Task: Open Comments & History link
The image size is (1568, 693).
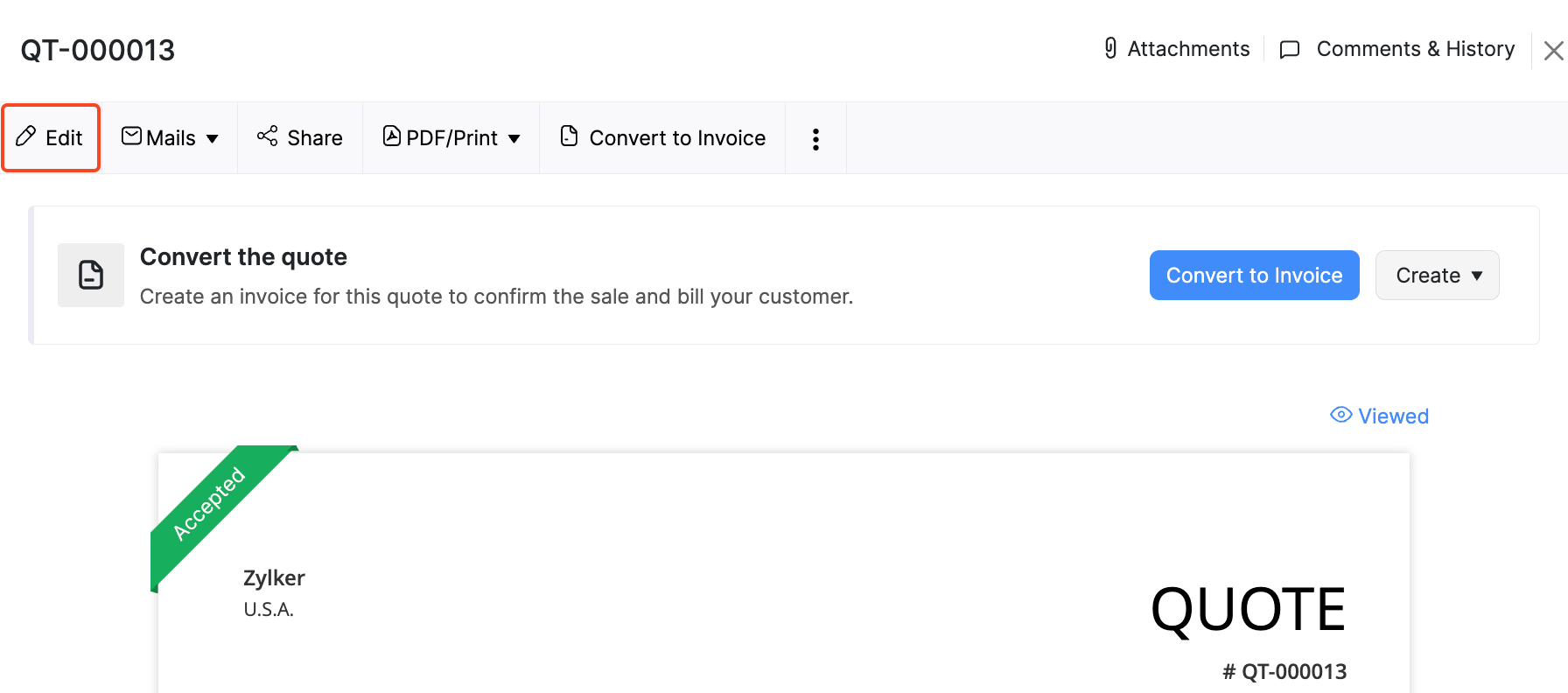Action: (1415, 49)
